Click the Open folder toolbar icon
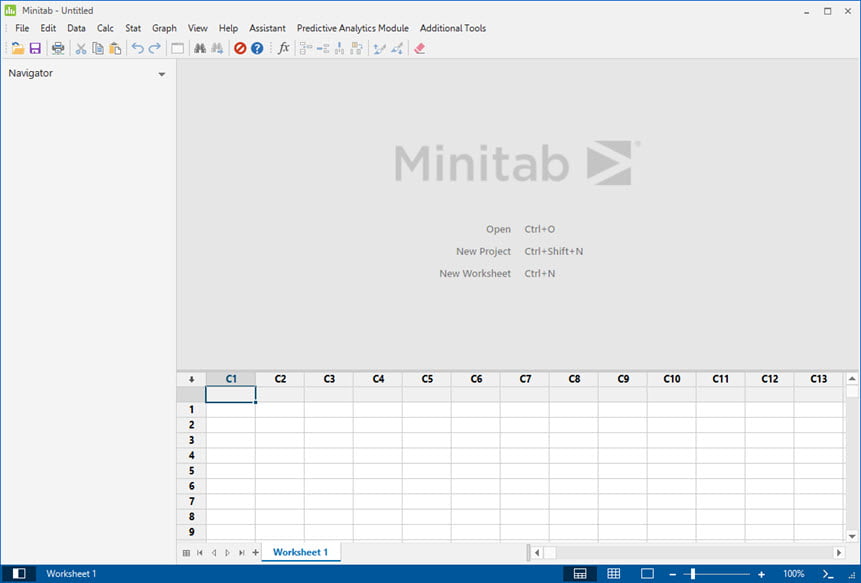 pyautogui.click(x=18, y=48)
